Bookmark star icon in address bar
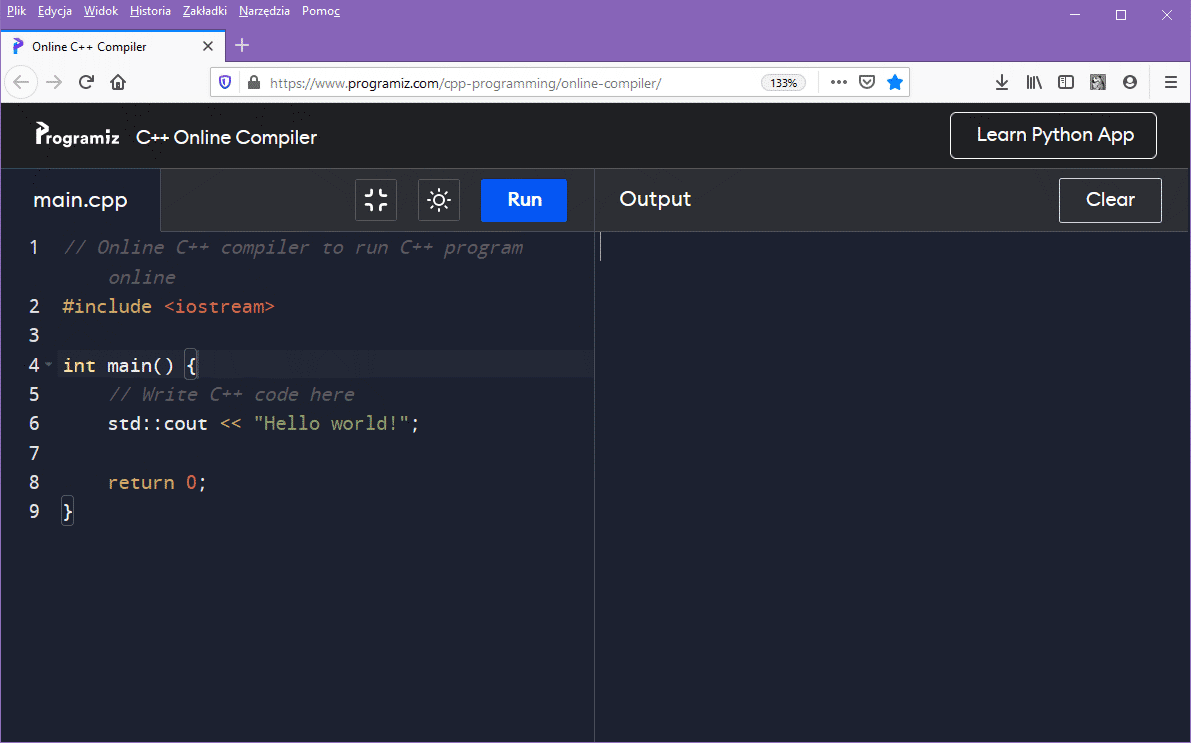The image size is (1191, 743). click(x=895, y=83)
